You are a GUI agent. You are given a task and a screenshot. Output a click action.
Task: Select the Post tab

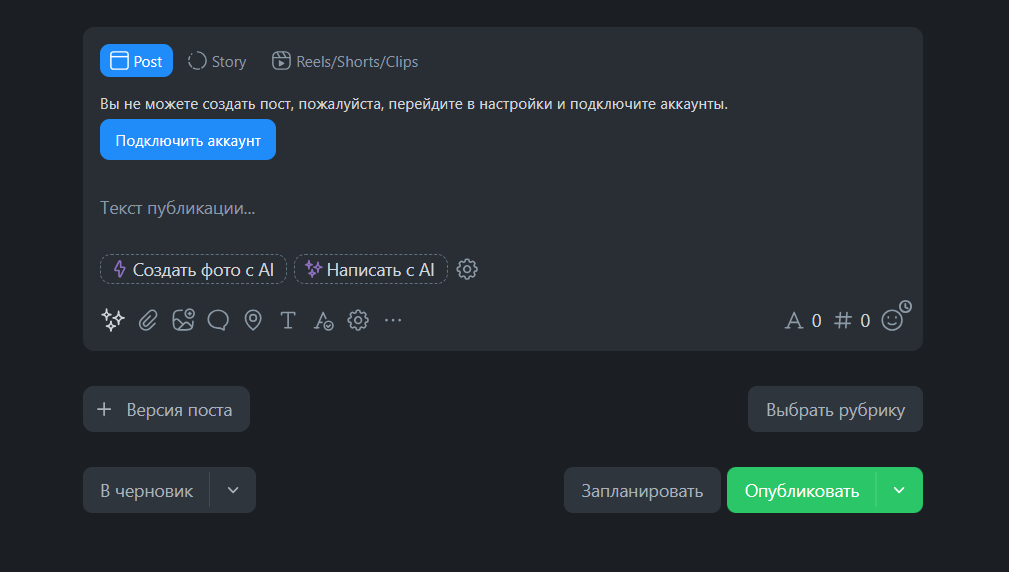pyautogui.click(x=136, y=61)
